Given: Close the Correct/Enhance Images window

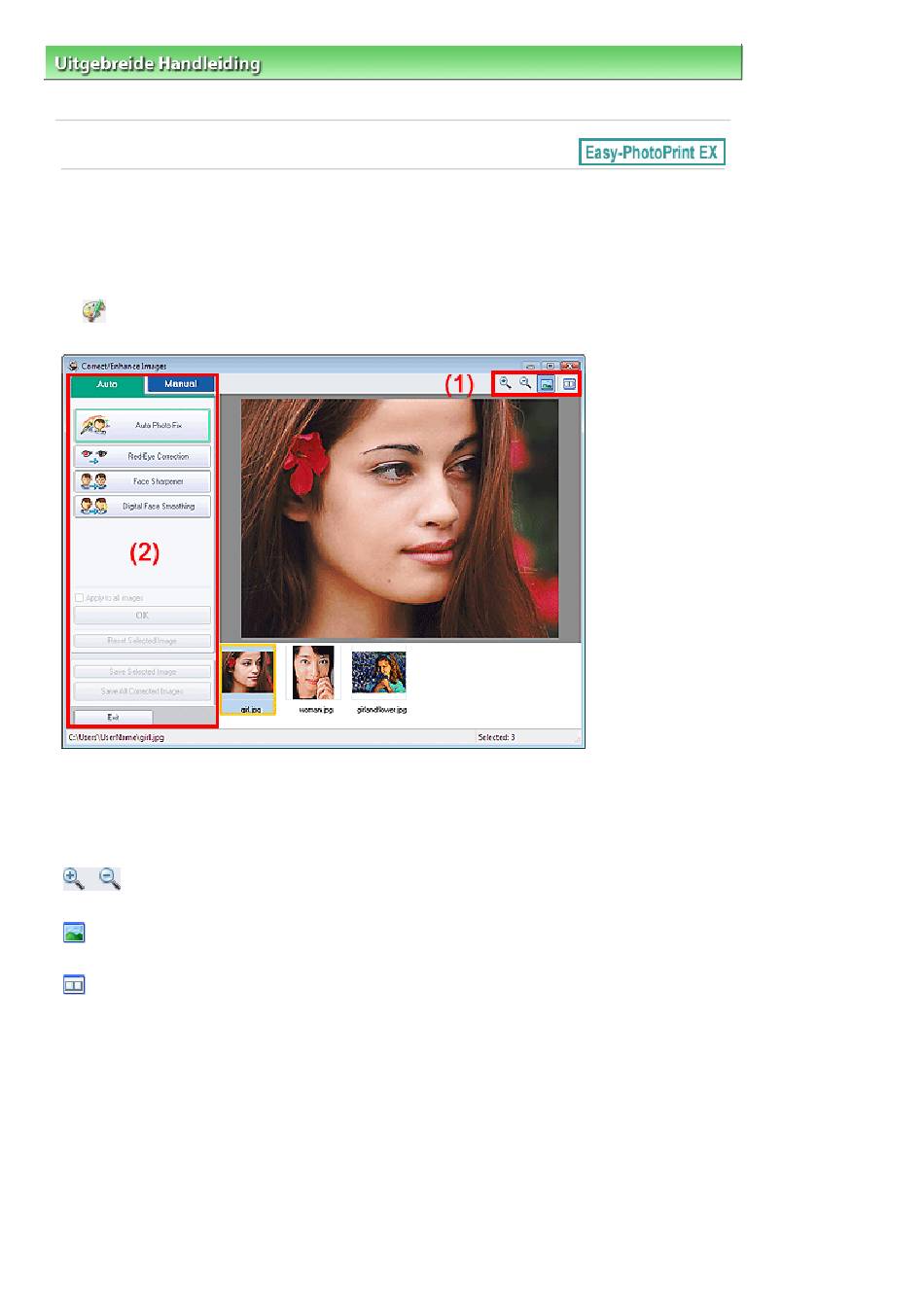Looking at the screenshot, I should 570,366.
